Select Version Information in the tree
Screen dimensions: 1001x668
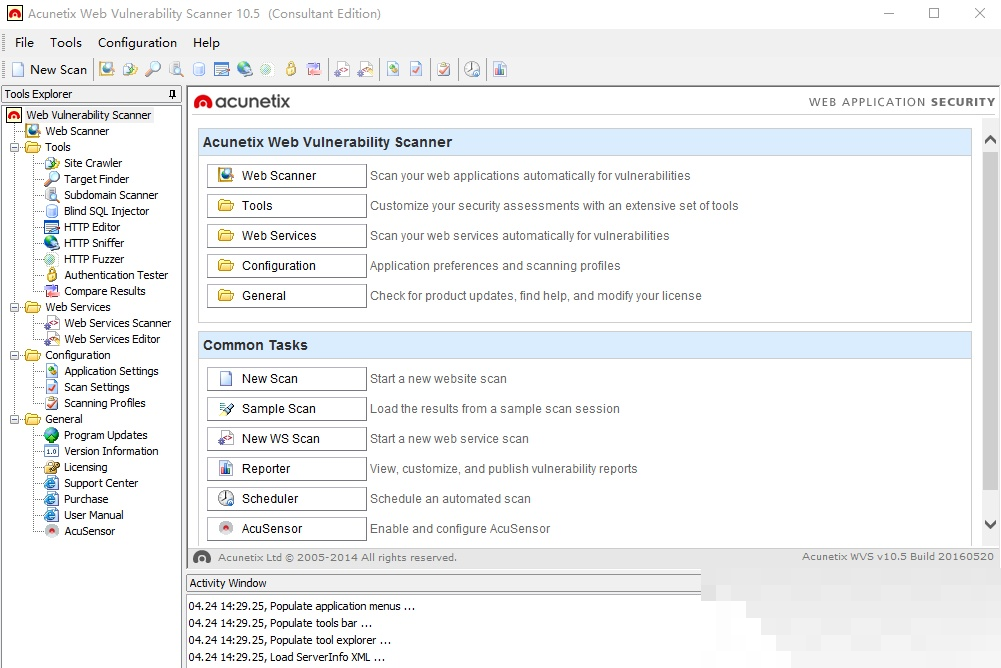point(111,451)
